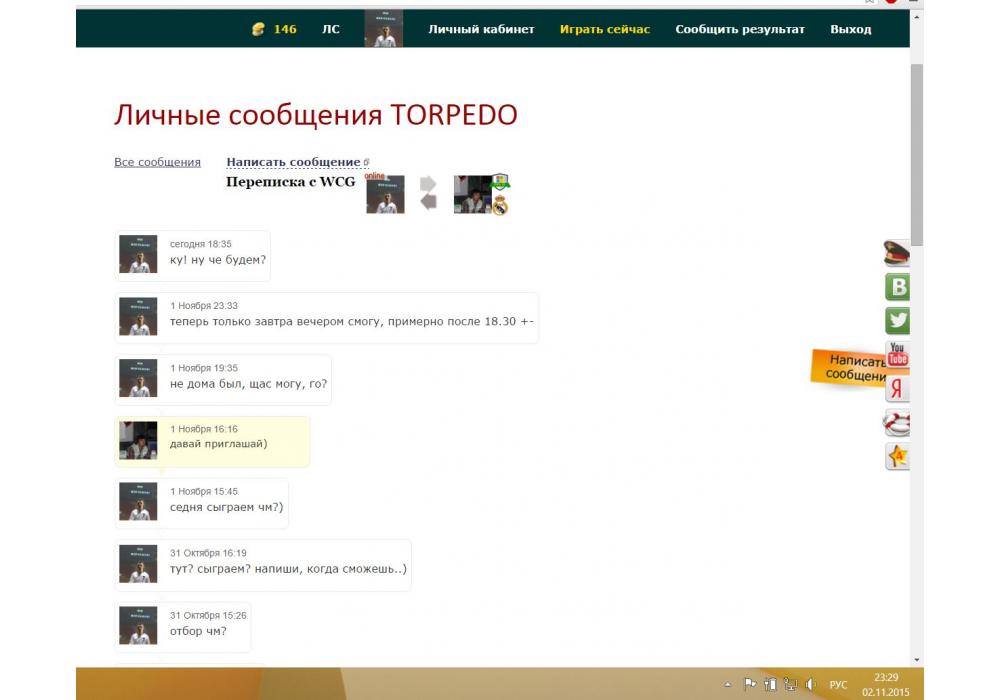
Task: Click the Yandex 'Я' sidebar icon
Action: [x=897, y=389]
